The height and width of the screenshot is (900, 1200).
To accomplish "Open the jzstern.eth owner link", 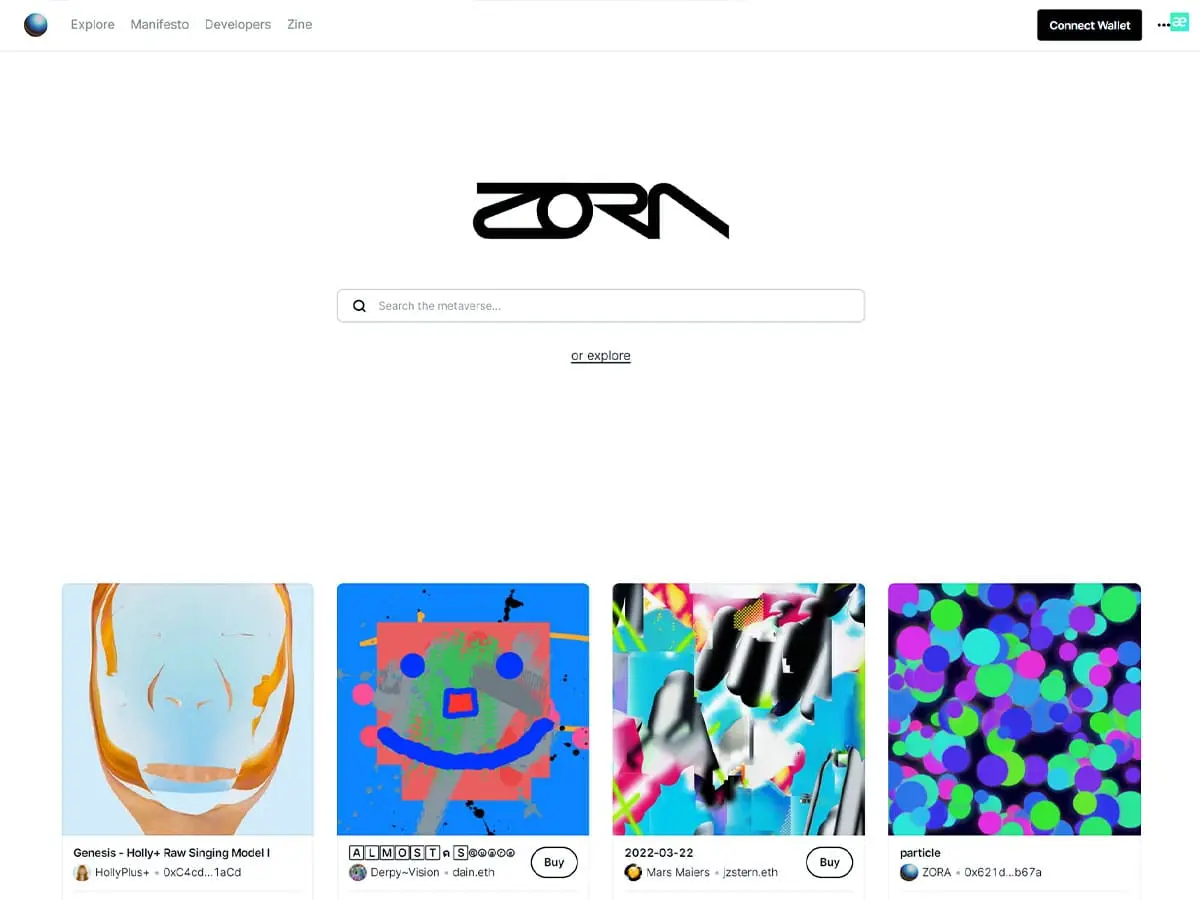I will point(750,872).
